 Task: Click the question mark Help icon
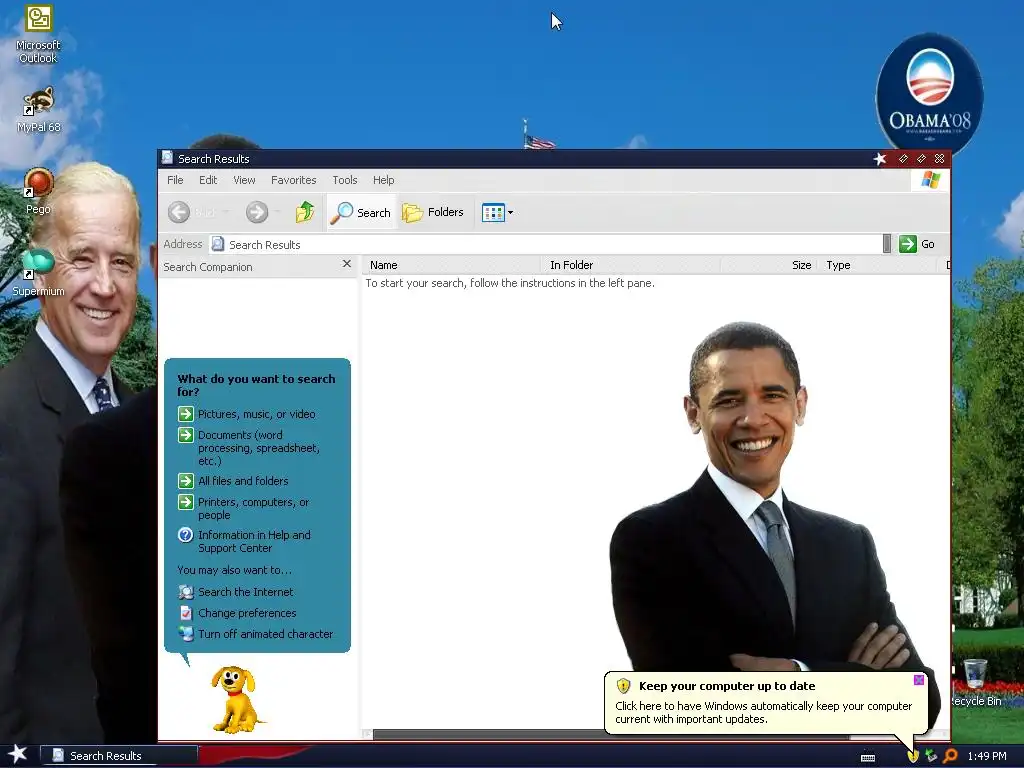(185, 535)
